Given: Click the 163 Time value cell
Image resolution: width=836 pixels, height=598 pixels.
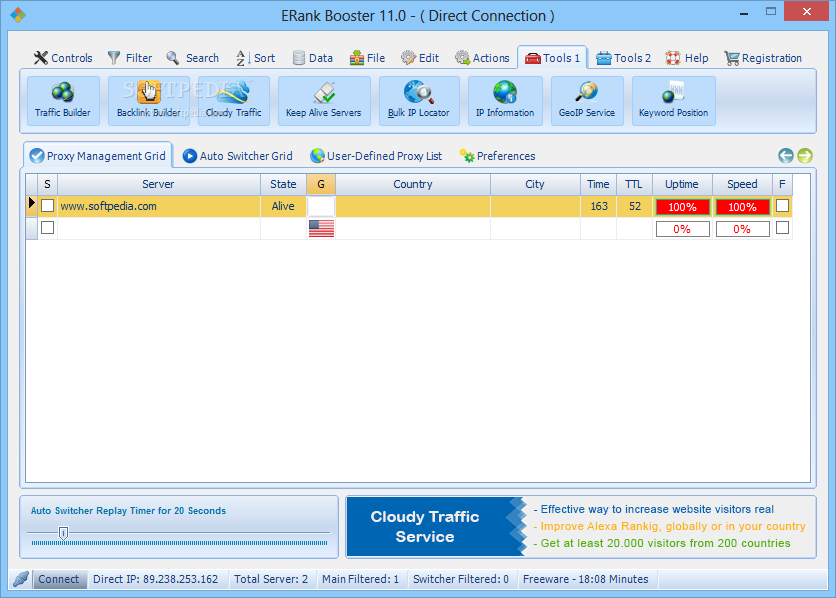Looking at the screenshot, I should point(598,206).
